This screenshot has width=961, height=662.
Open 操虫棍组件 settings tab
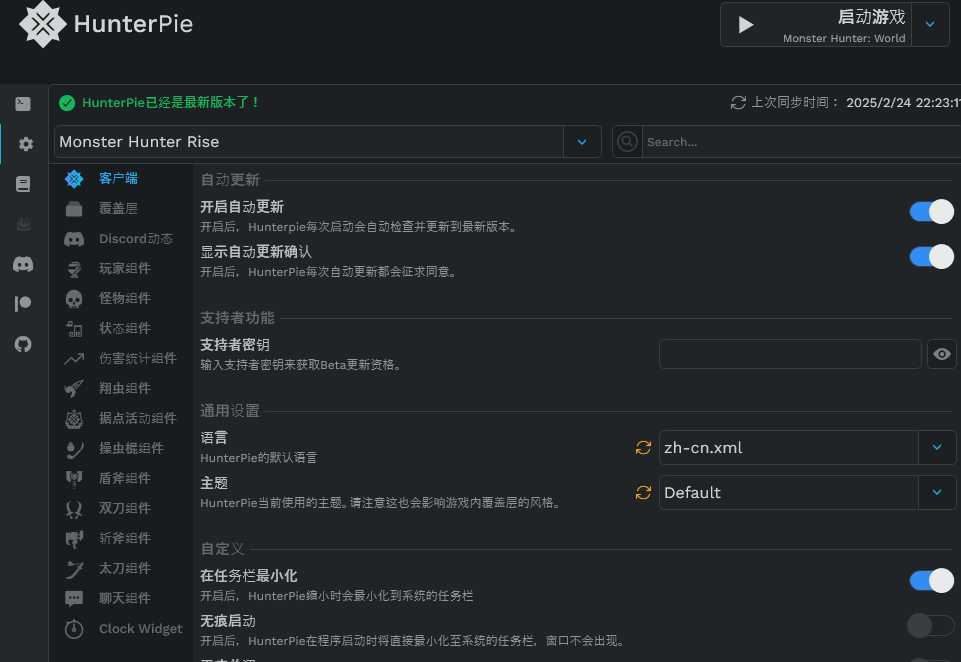coord(121,449)
